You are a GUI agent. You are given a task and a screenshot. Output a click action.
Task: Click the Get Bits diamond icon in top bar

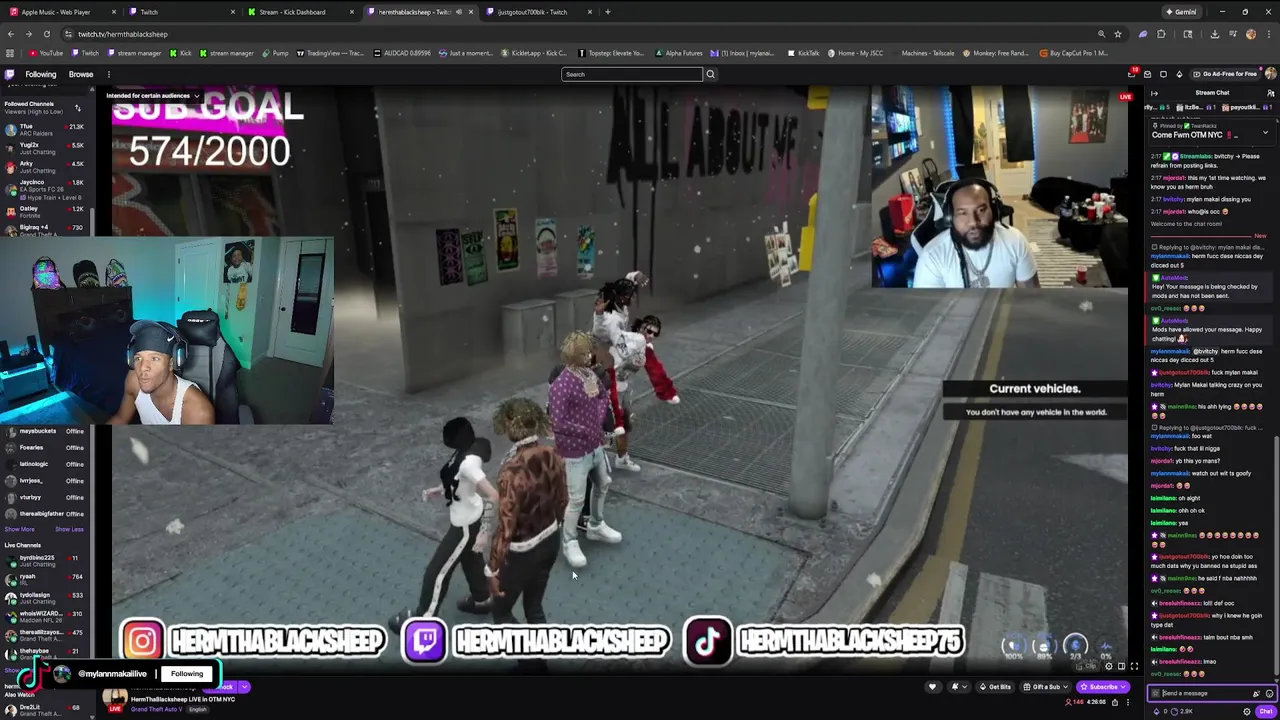point(1179,74)
